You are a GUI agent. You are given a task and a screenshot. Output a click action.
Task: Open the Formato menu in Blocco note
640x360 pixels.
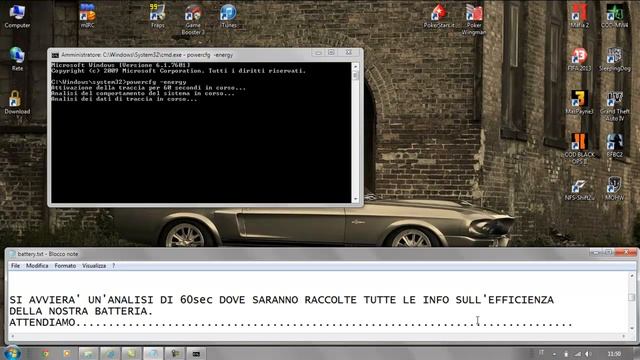pyautogui.click(x=65, y=266)
